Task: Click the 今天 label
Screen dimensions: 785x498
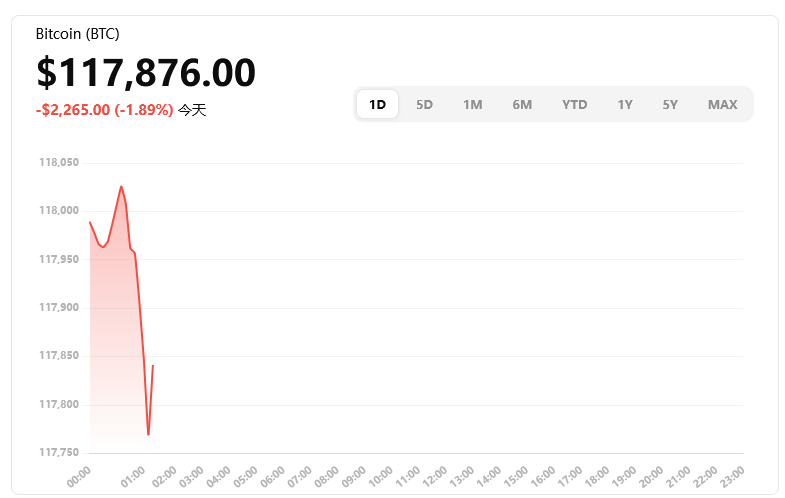Action: click(x=192, y=110)
